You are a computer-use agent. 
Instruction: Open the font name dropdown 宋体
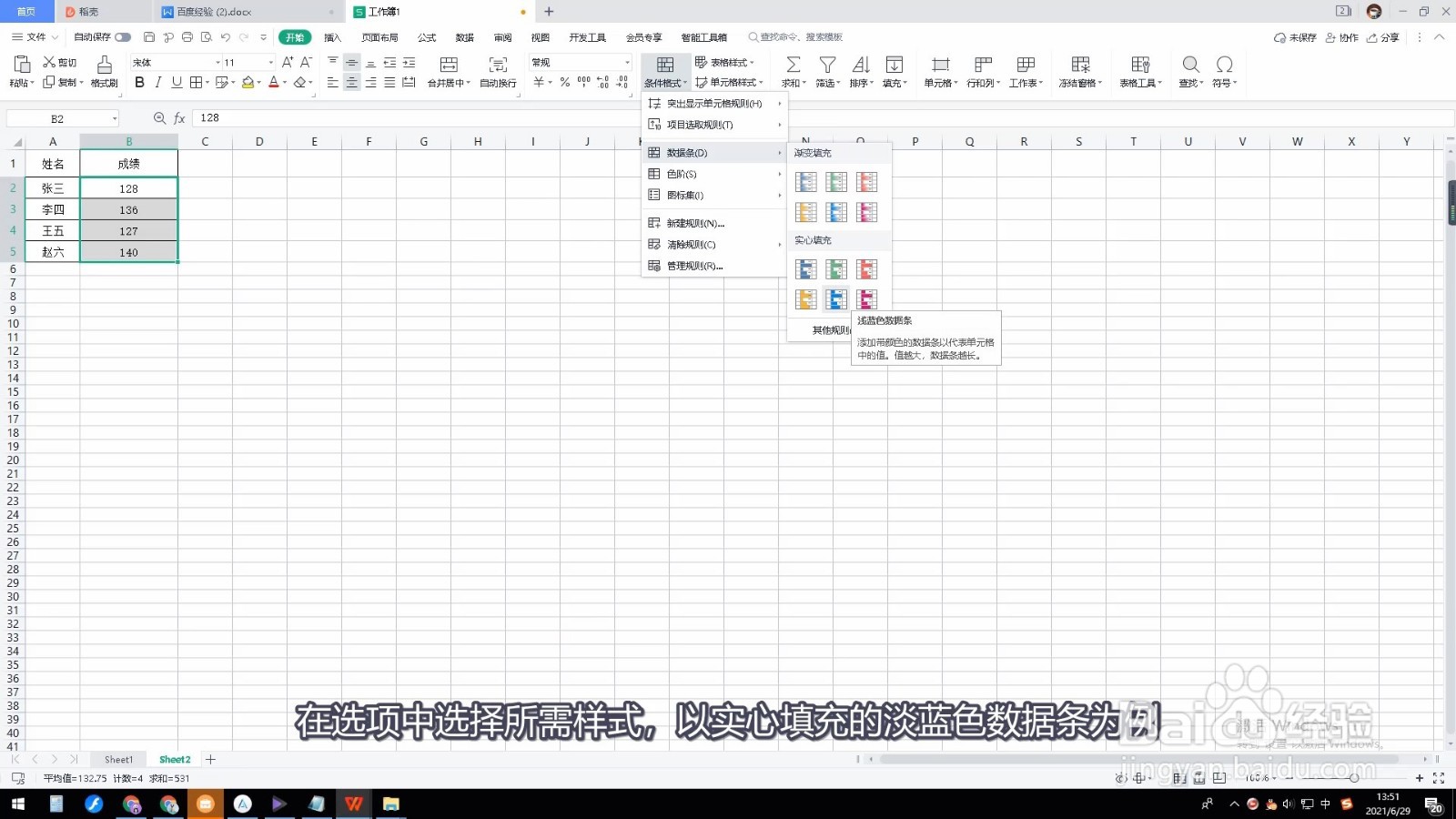(x=217, y=62)
